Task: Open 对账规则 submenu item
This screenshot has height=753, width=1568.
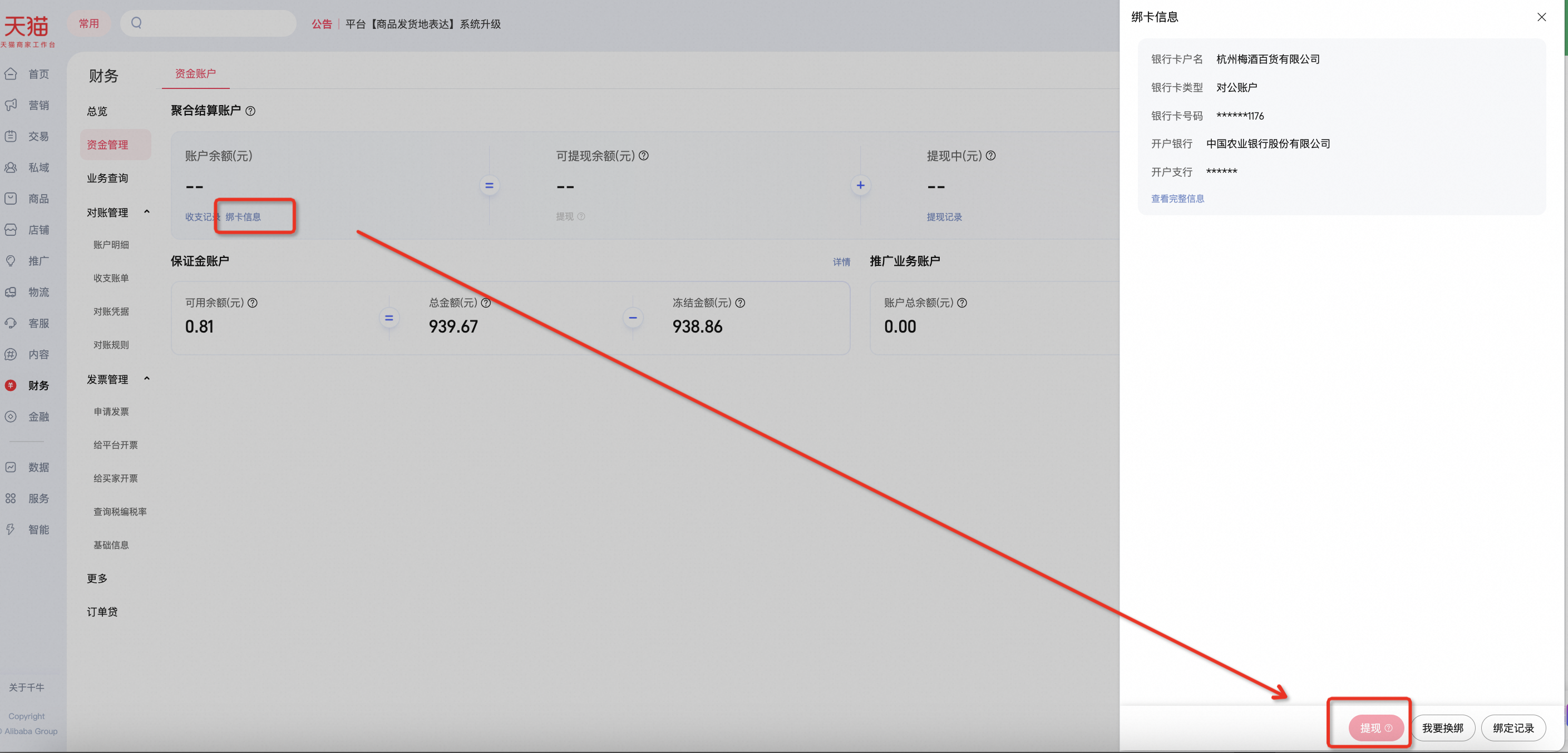Action: (111, 345)
